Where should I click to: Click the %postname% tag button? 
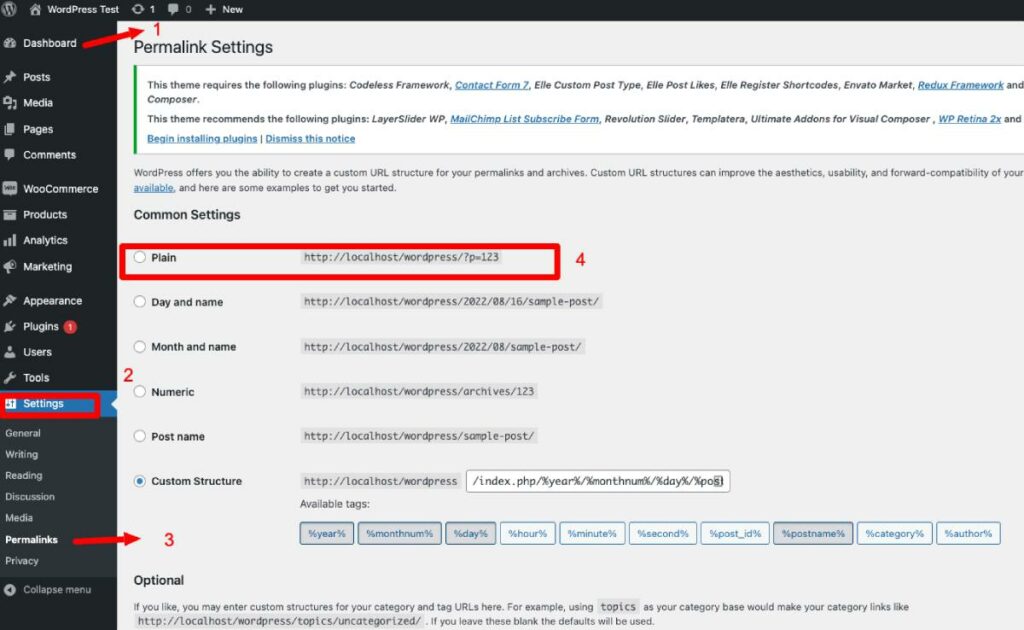click(x=813, y=533)
